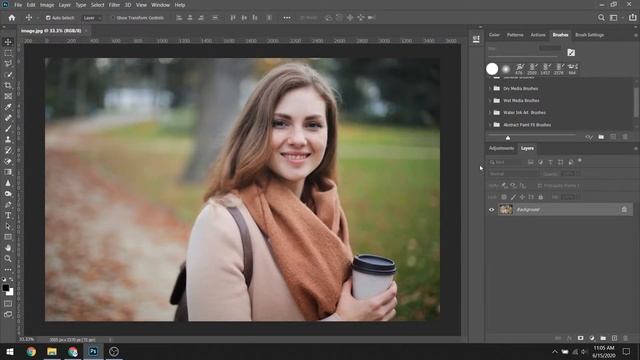Viewport: 640px width, 360px height.
Task: Enable the Auto-Select checkbox
Action: pyautogui.click(x=48, y=18)
